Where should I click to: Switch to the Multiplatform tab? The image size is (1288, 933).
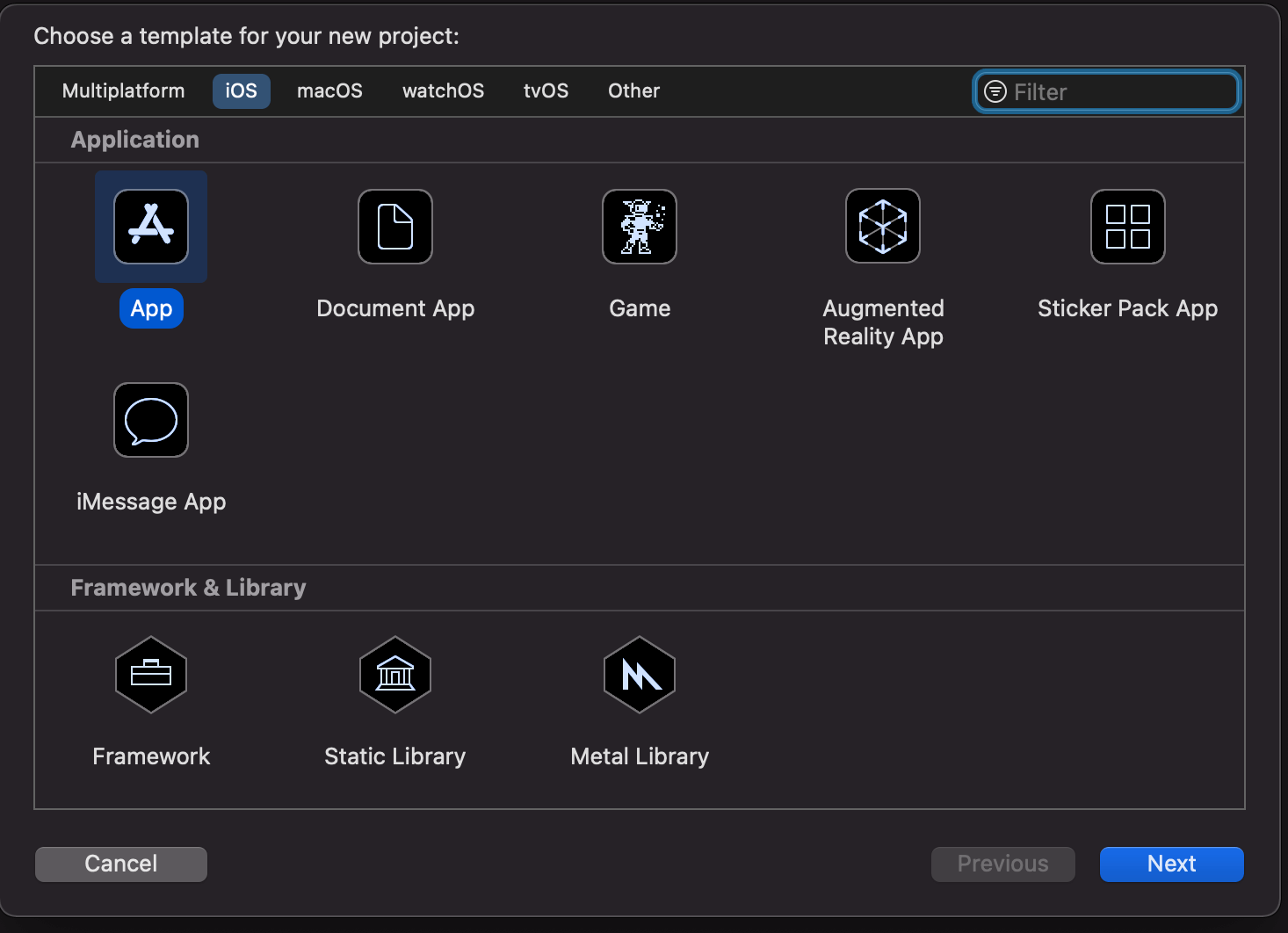click(x=123, y=90)
